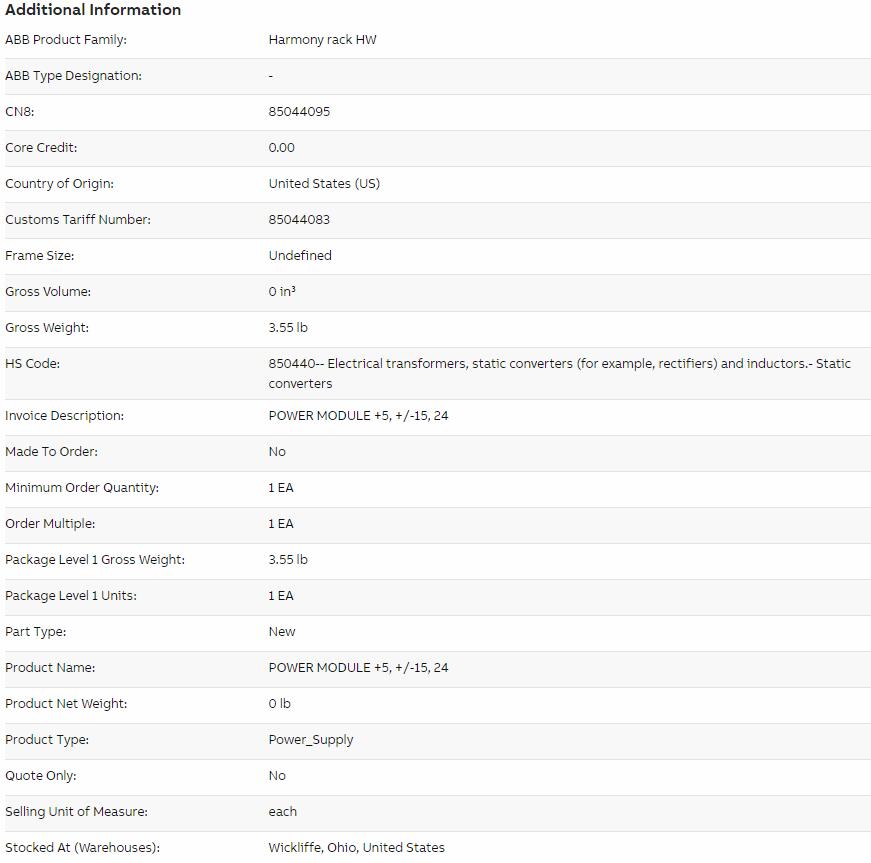871x863 pixels.
Task: Select the Harmony rack HW value
Action: tap(322, 40)
